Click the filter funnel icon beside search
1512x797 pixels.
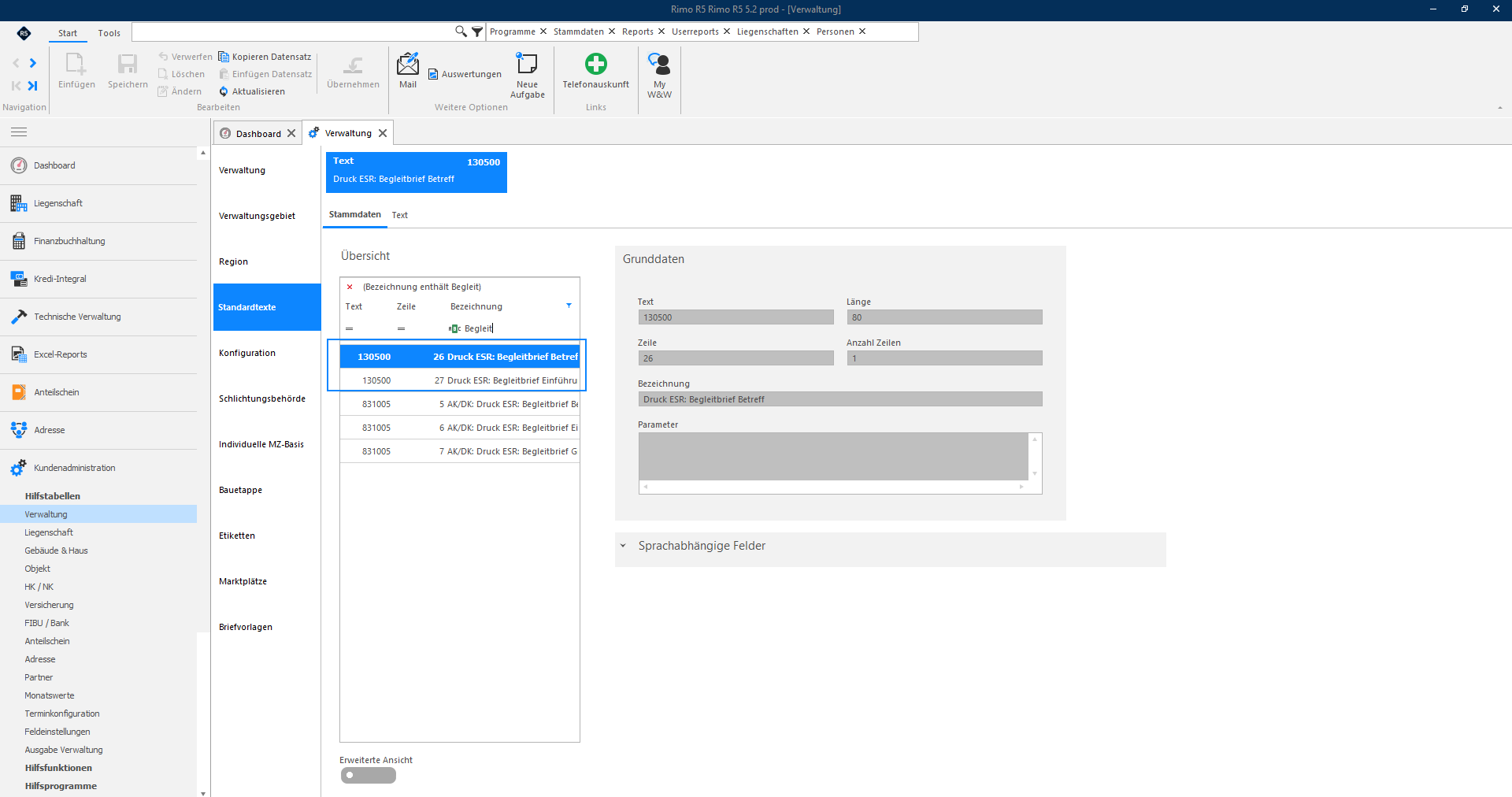click(x=477, y=32)
